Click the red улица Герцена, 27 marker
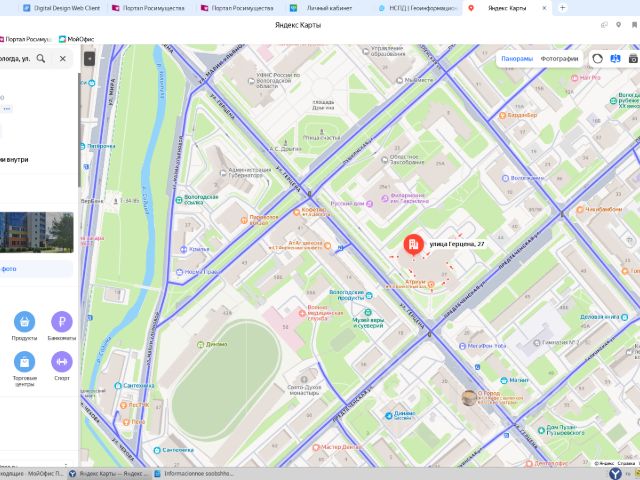This screenshot has height=480, width=640. (413, 244)
